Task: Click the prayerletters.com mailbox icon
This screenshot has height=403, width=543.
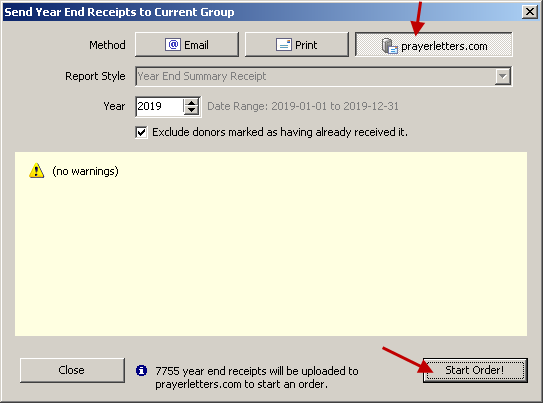Action: [x=389, y=46]
